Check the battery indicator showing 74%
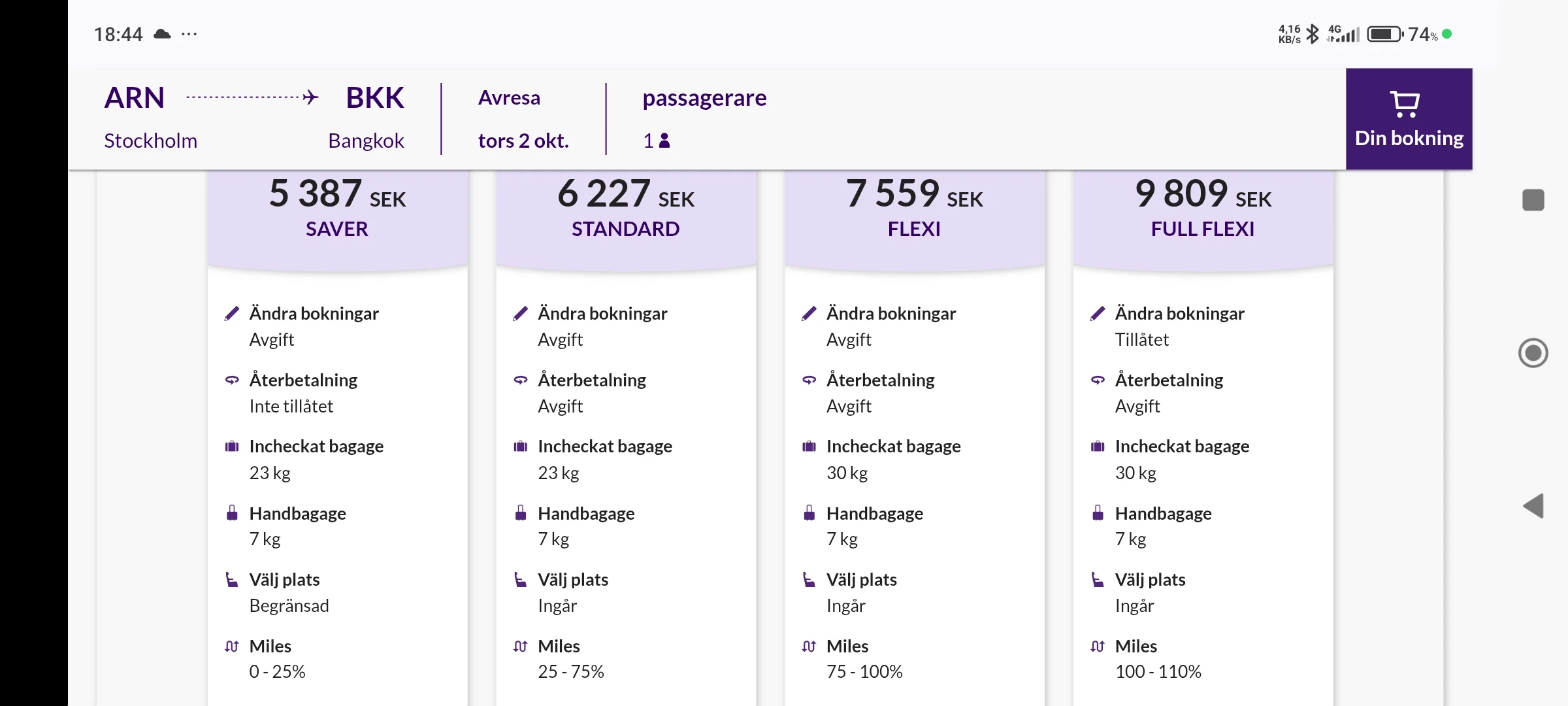Image resolution: width=1568 pixels, height=706 pixels. pos(1385,33)
